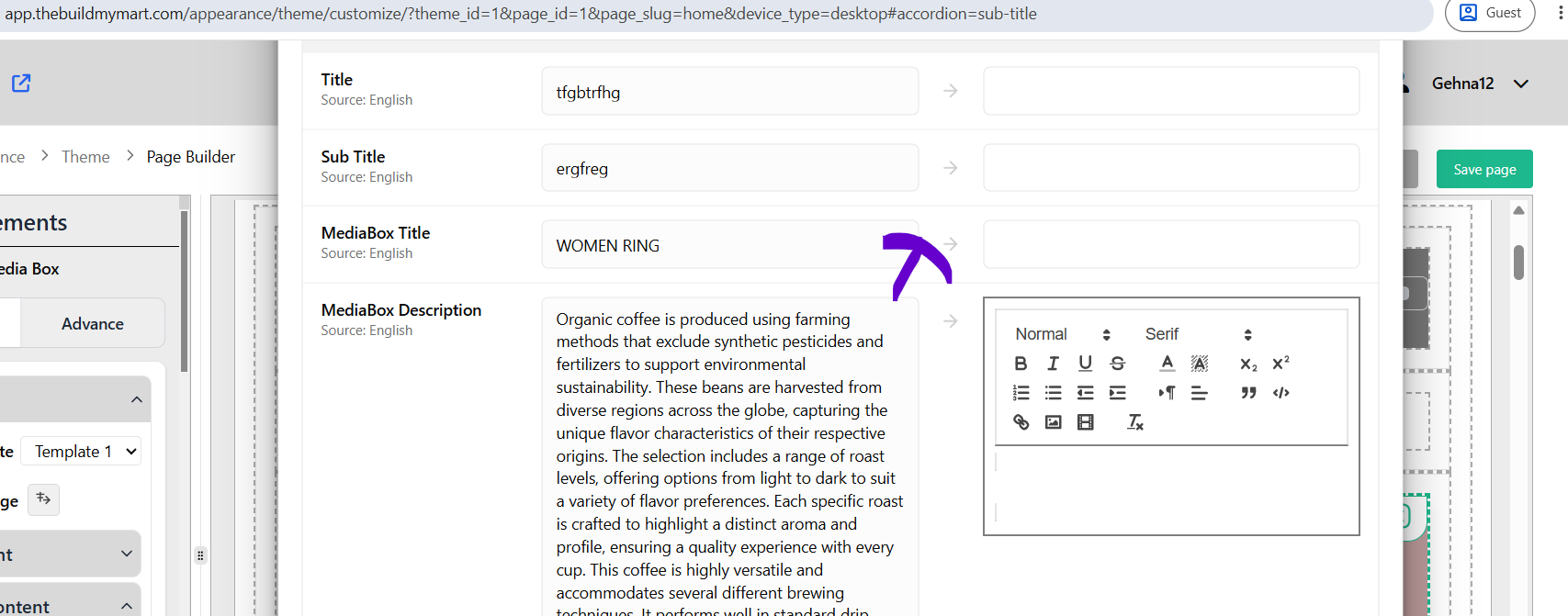Apply strikethrough formatting in the editor
Screen dimensions: 1568x616
tap(1117, 364)
